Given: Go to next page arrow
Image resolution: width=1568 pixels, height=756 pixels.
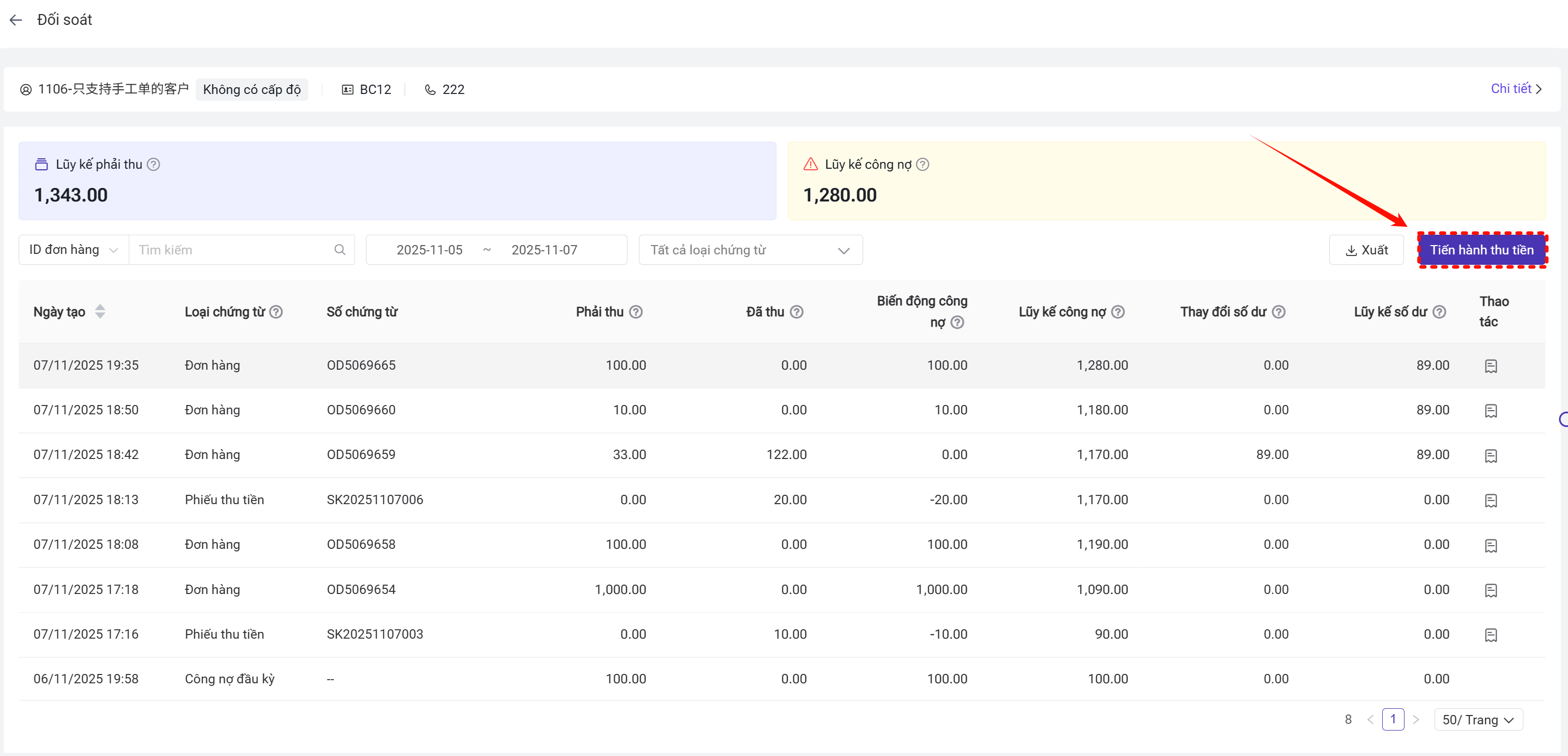Looking at the screenshot, I should click(1416, 720).
